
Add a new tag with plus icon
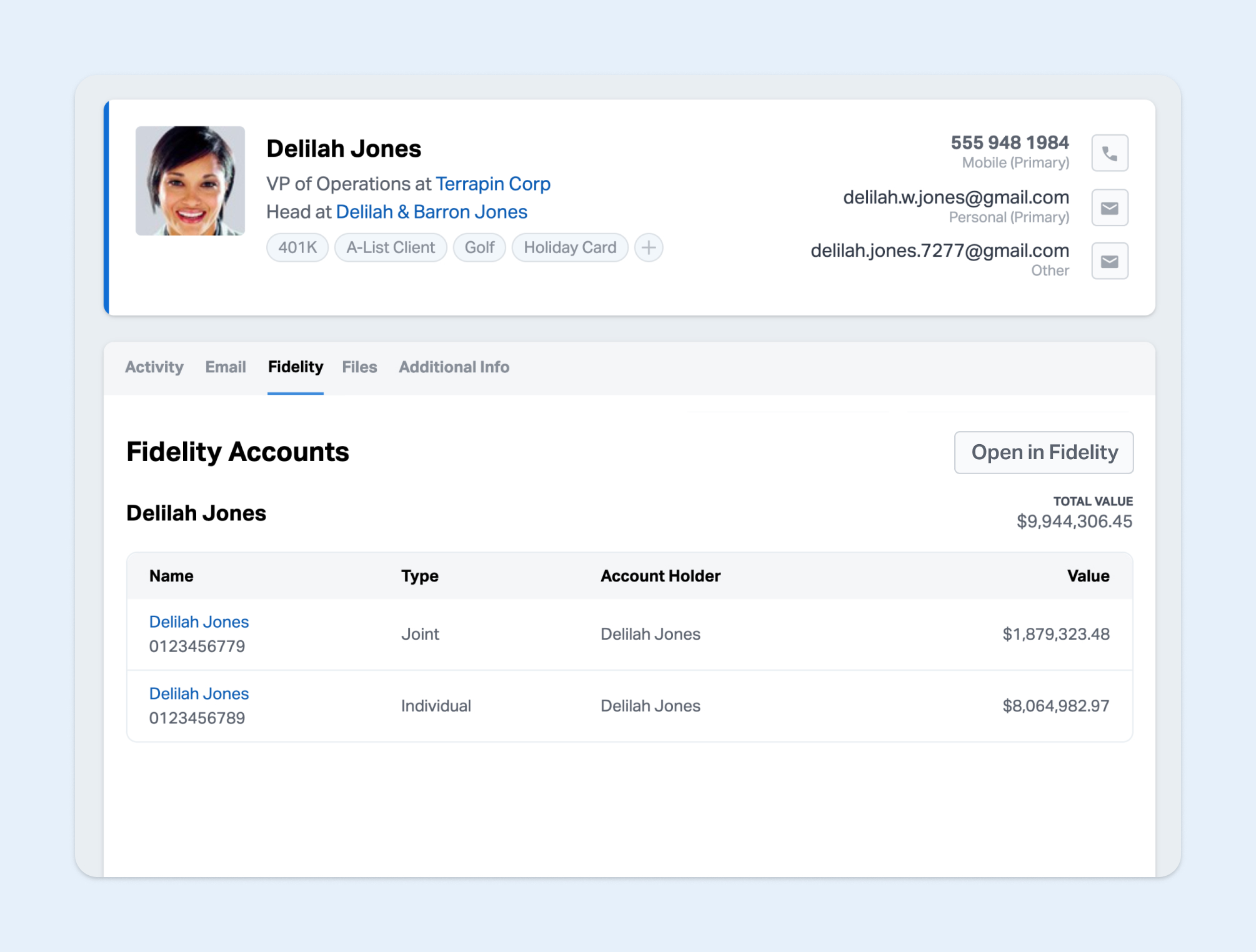(649, 248)
